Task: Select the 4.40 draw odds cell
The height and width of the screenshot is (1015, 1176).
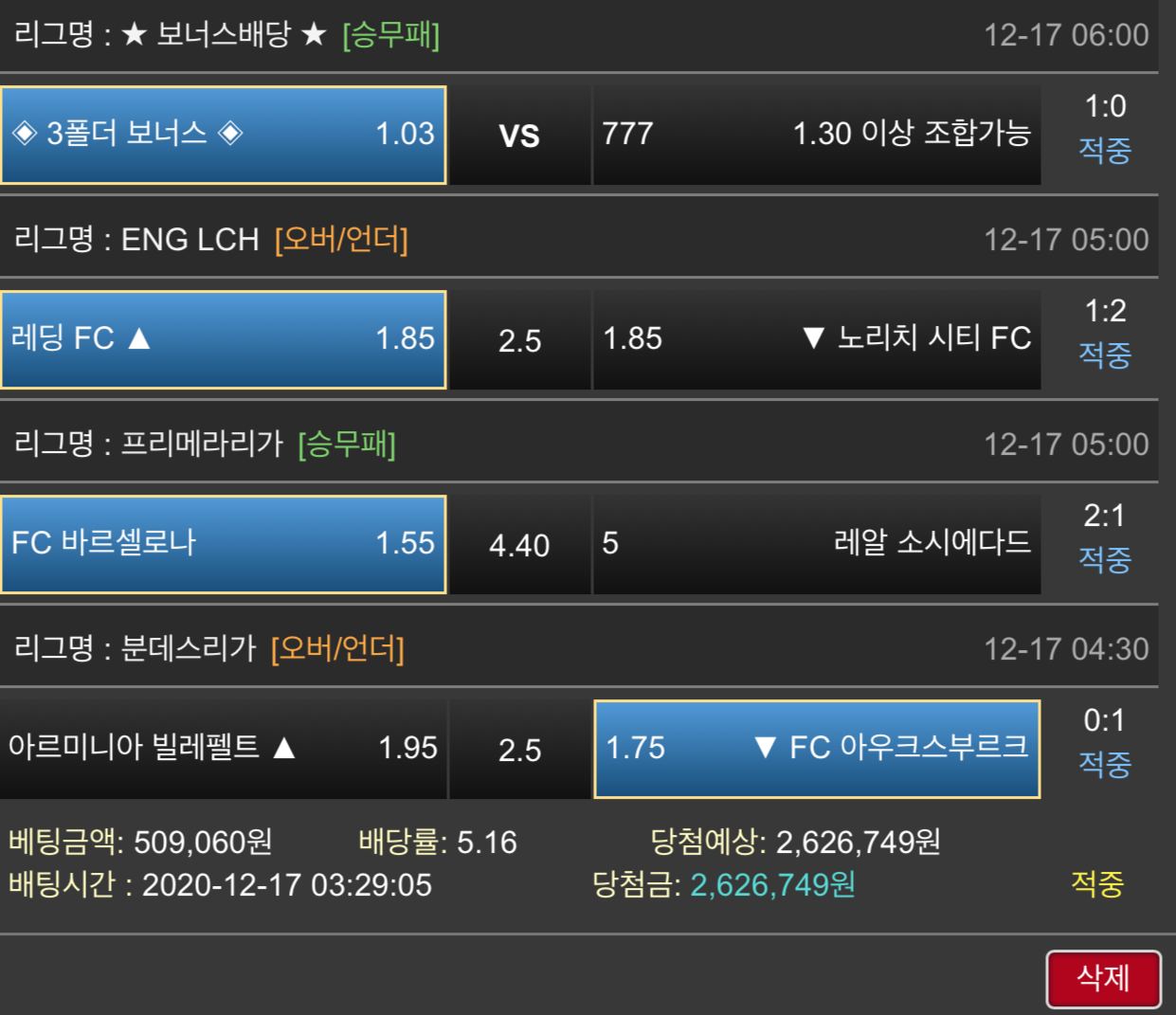Action: click(x=519, y=544)
